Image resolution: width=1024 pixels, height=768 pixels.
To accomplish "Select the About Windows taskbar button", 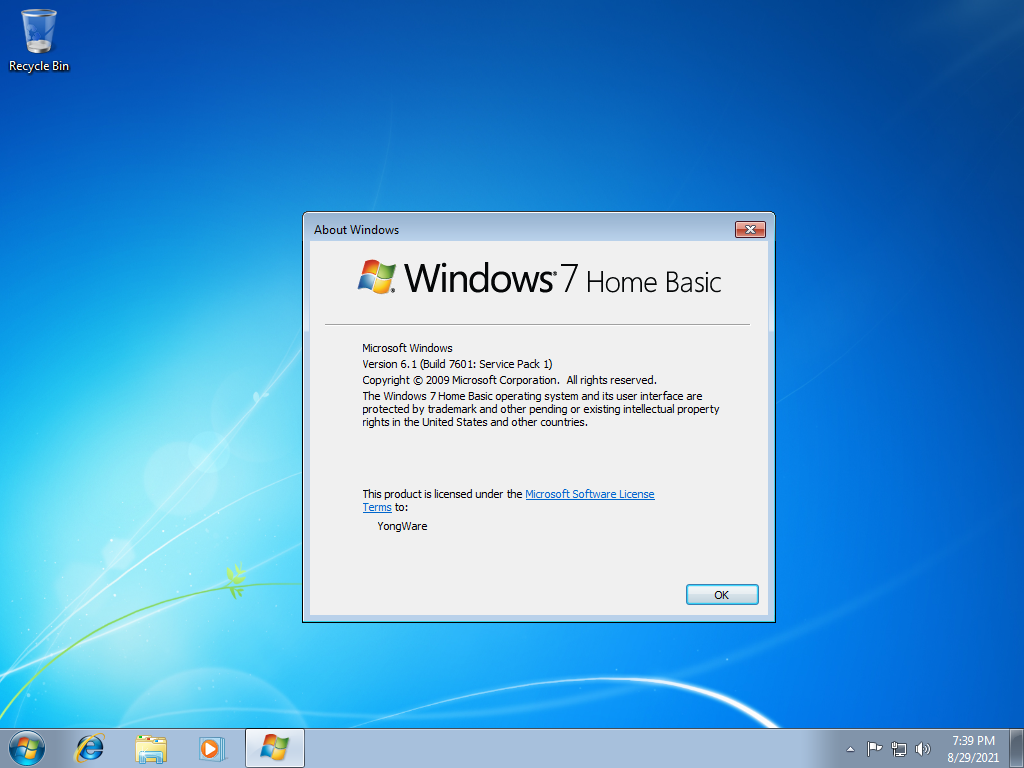I will 275,748.
